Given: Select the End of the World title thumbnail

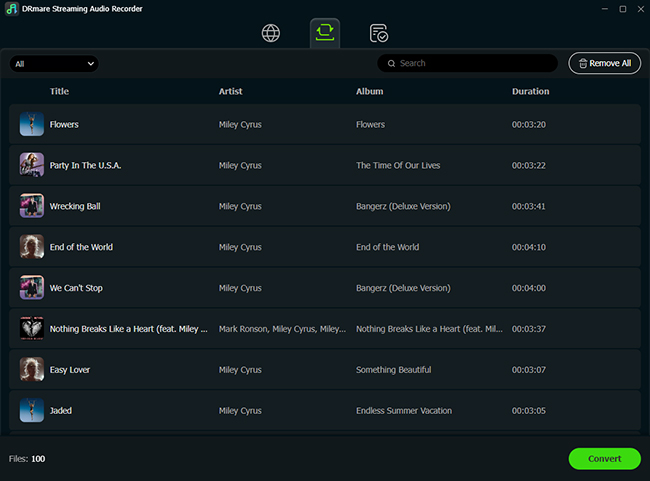Looking at the screenshot, I should coord(32,246).
